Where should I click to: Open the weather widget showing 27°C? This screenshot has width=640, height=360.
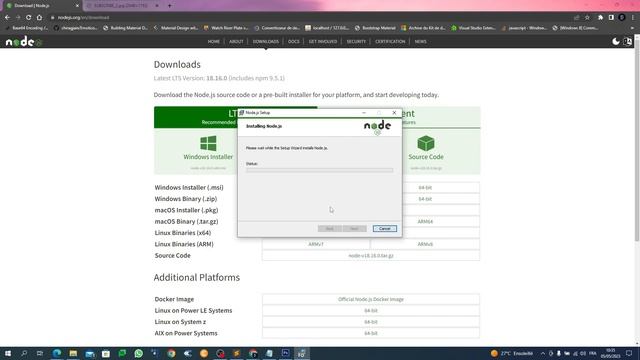[512, 353]
